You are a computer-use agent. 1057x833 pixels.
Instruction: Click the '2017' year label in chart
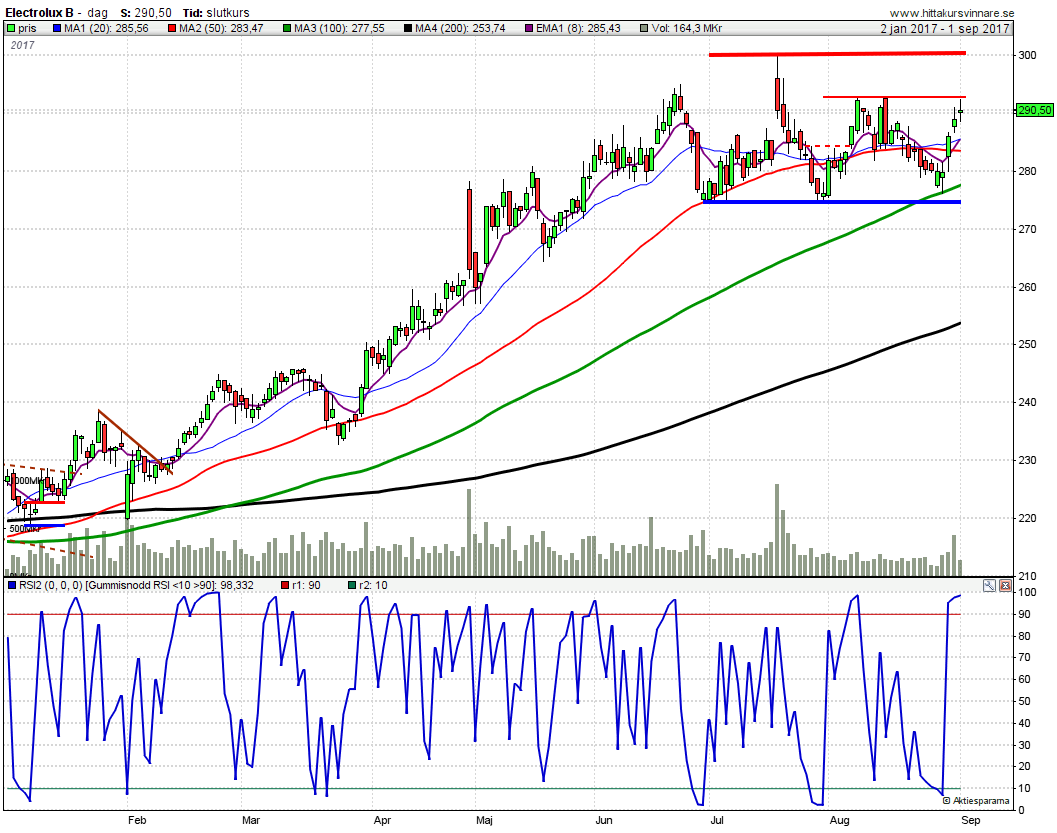click(x=22, y=45)
